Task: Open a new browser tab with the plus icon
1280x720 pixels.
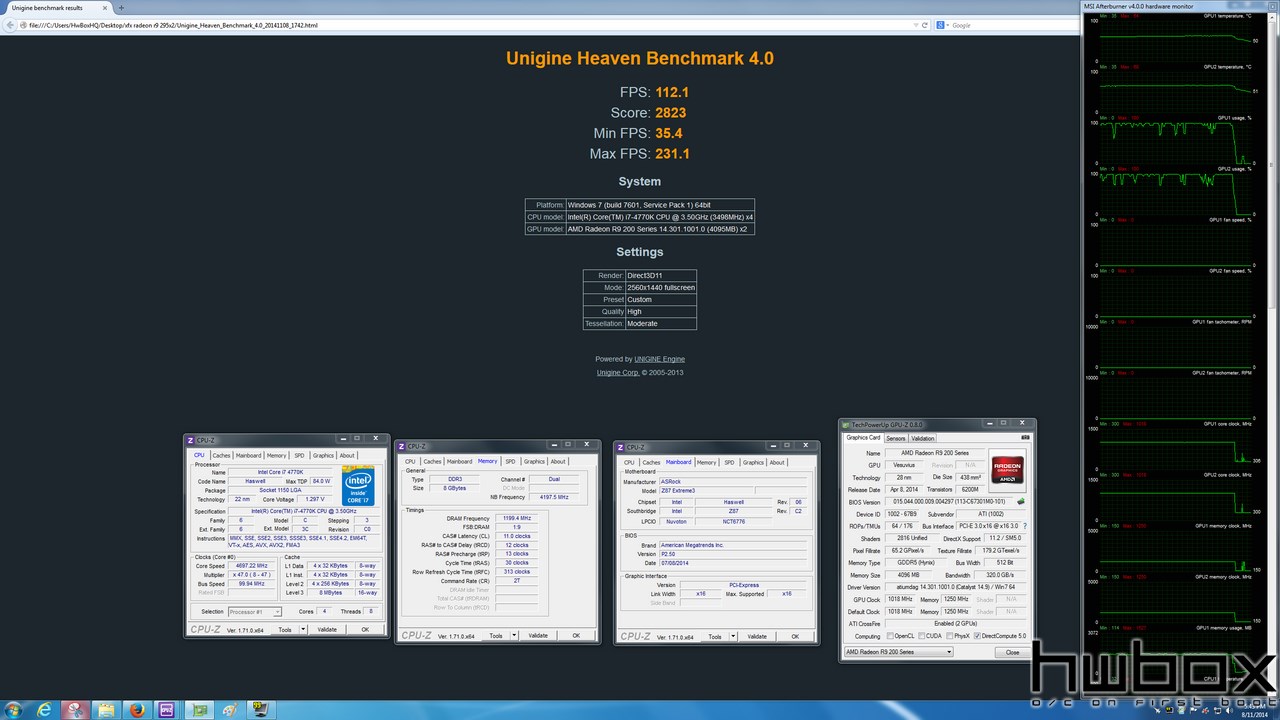Action: pos(121,8)
